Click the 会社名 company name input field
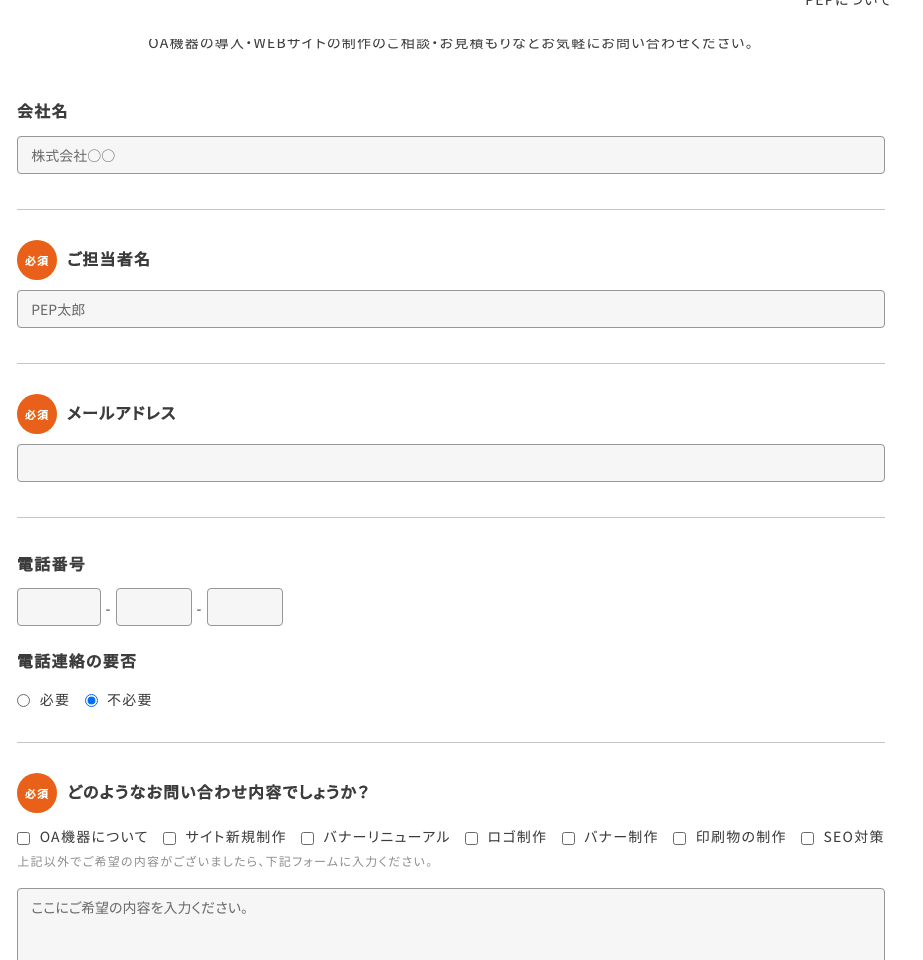The width and height of the screenshot is (923, 960). [450, 155]
